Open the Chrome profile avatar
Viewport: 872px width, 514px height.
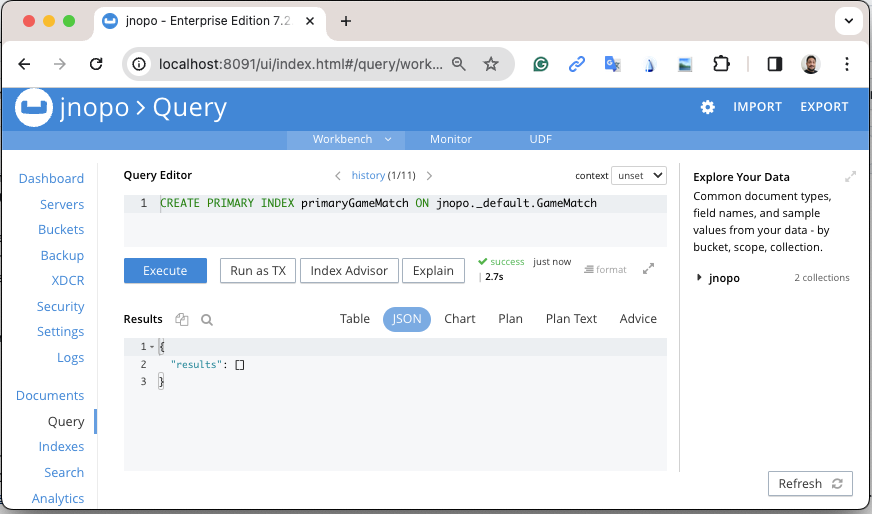tap(811, 64)
